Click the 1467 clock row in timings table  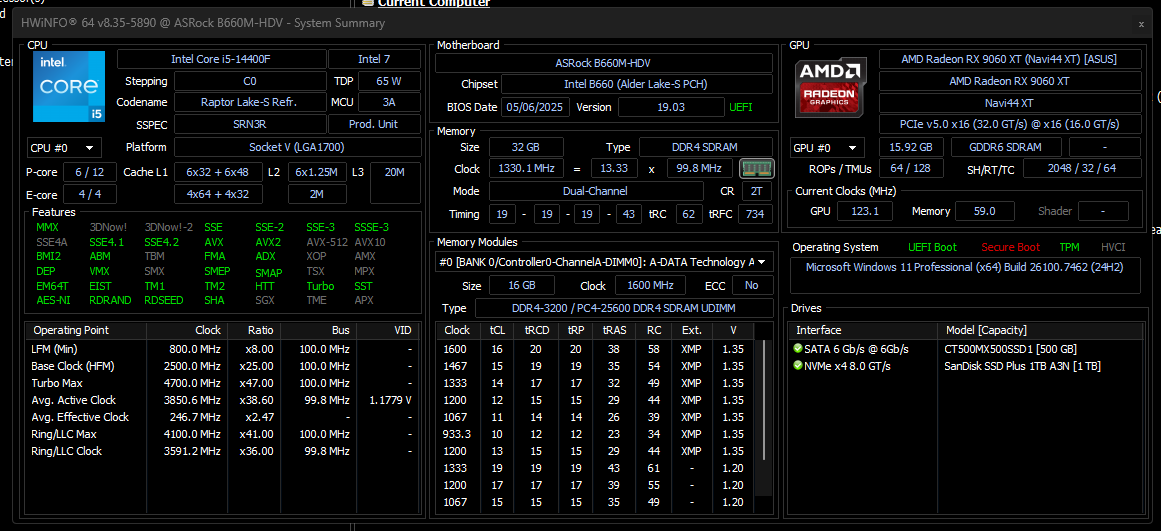pyautogui.click(x=596, y=366)
